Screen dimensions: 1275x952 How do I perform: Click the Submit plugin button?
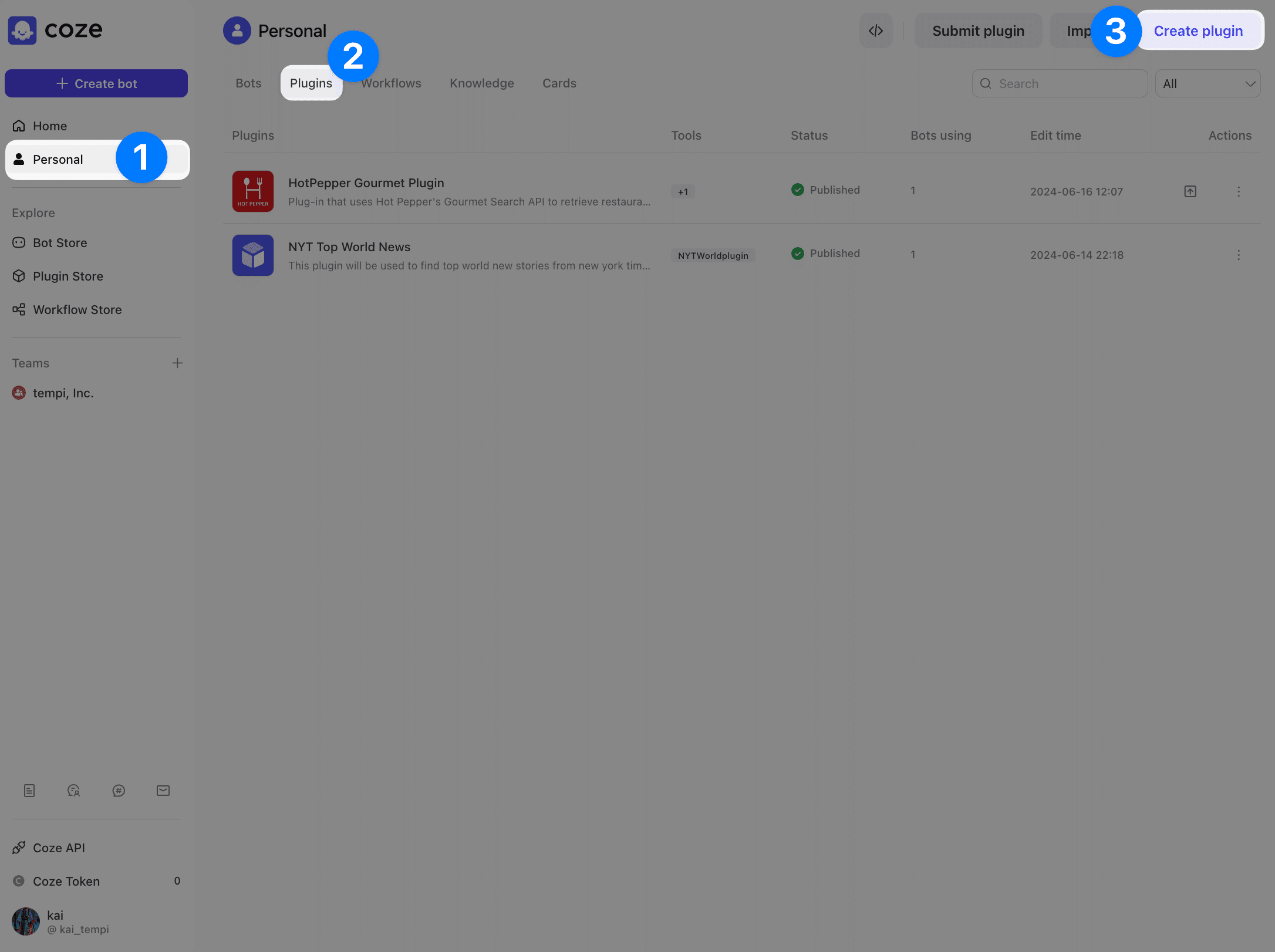click(978, 31)
